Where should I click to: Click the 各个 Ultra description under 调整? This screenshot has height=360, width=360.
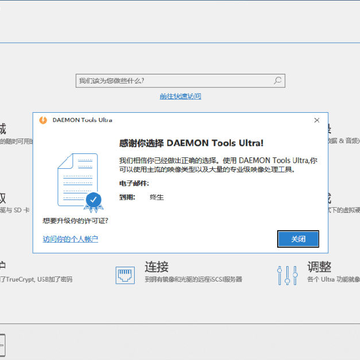point(333,279)
